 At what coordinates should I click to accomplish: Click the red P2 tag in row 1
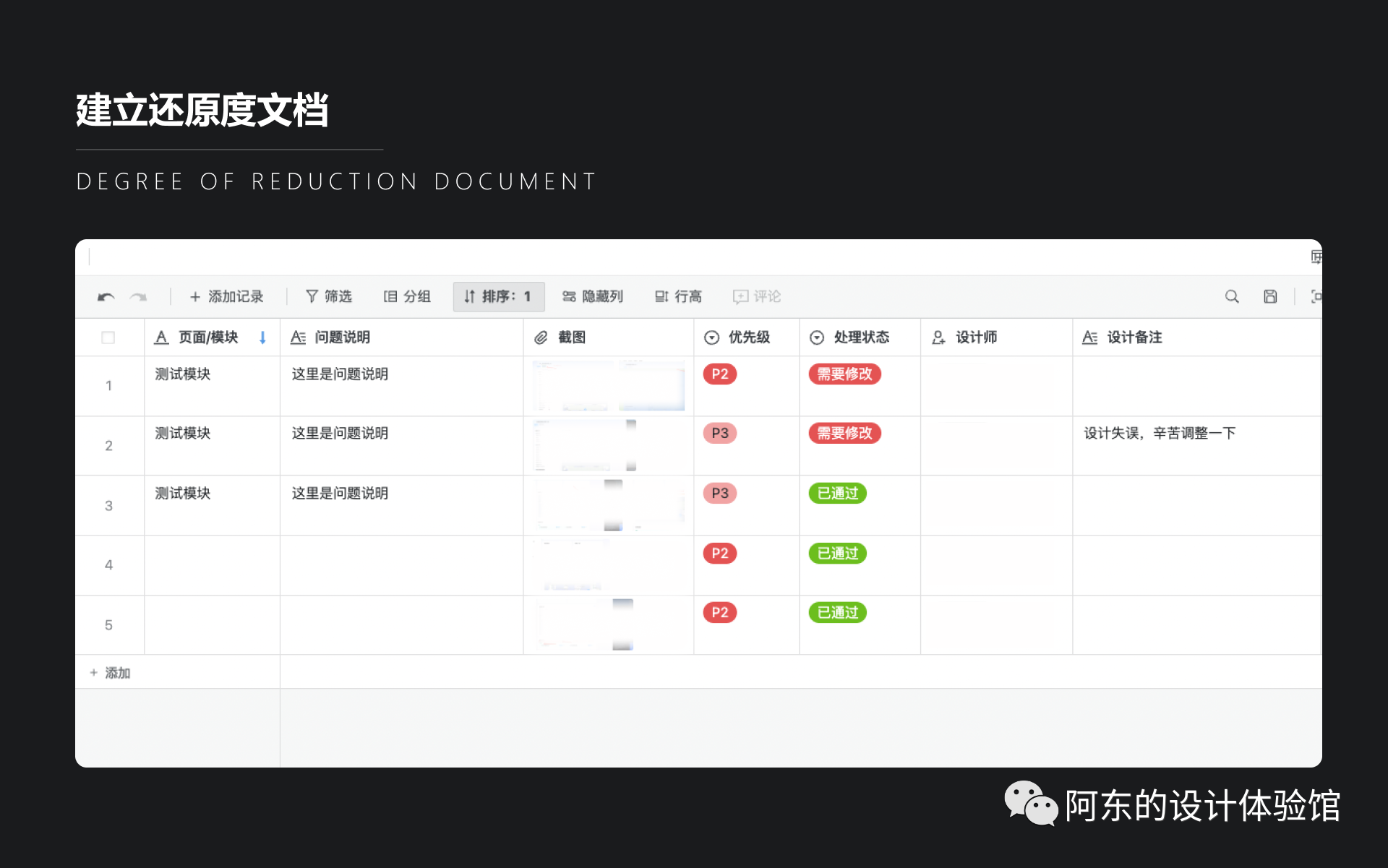click(x=719, y=374)
